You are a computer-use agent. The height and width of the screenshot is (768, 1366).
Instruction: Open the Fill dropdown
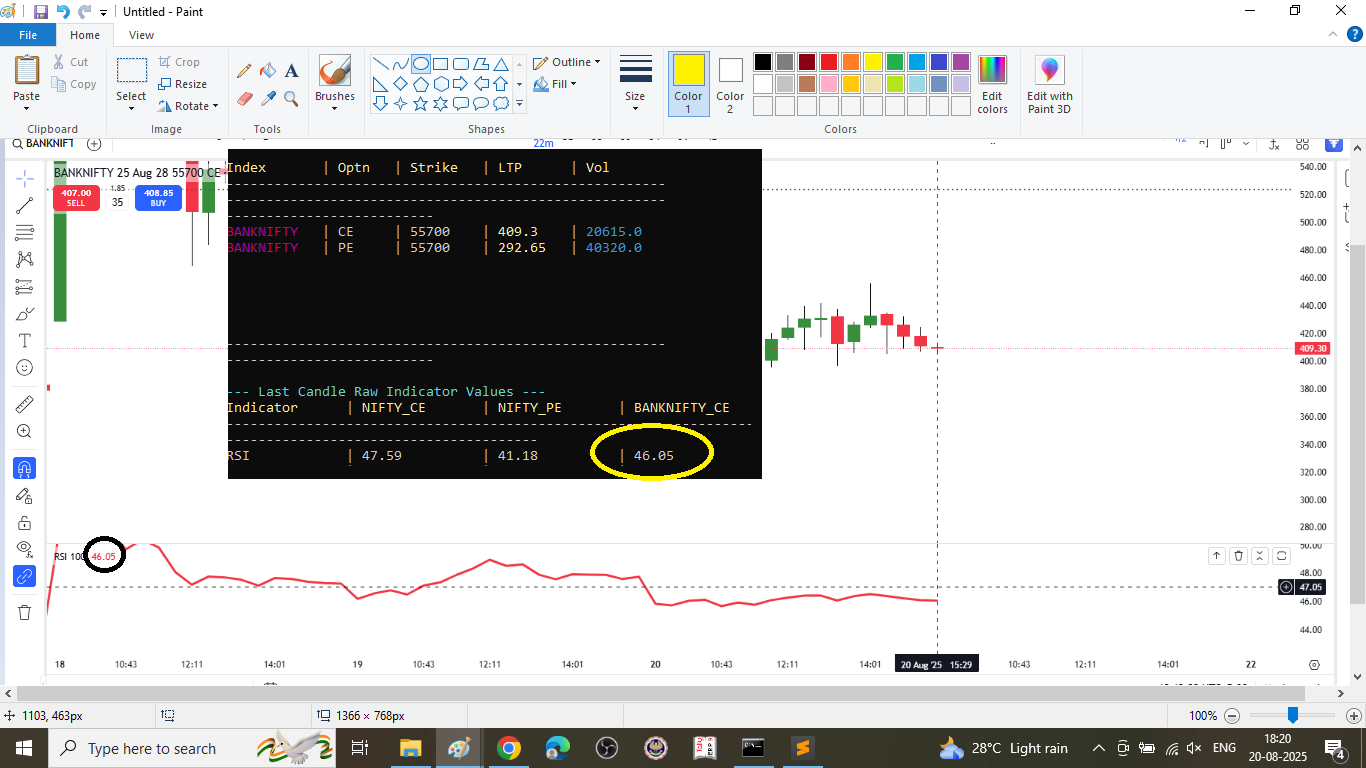click(x=556, y=85)
